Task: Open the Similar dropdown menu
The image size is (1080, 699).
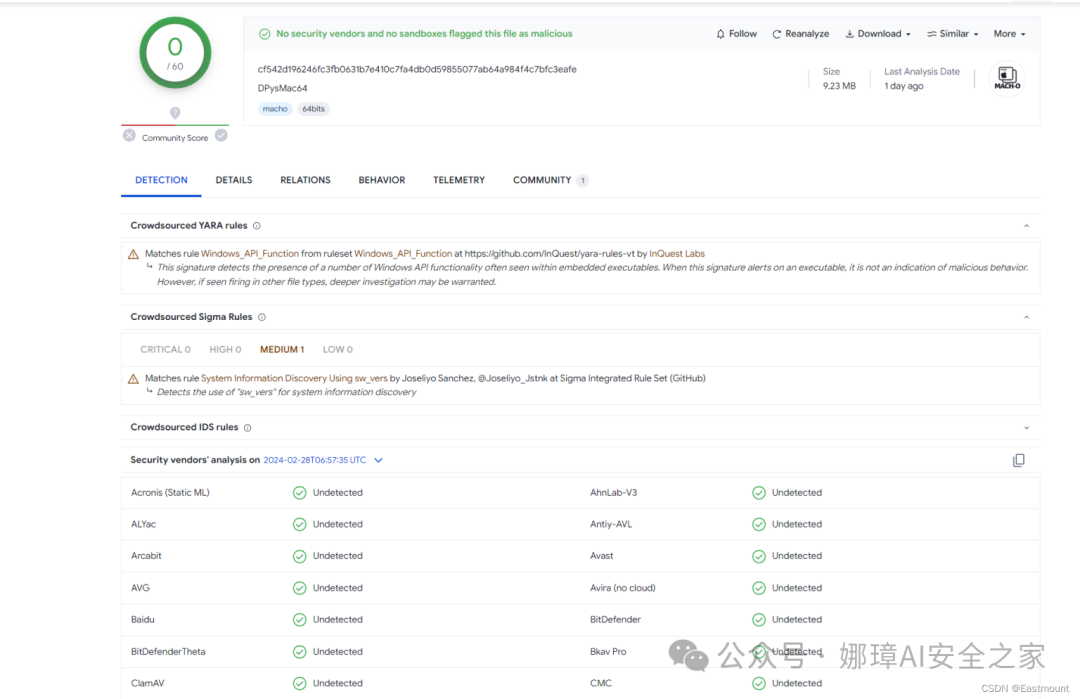Action: coord(953,34)
